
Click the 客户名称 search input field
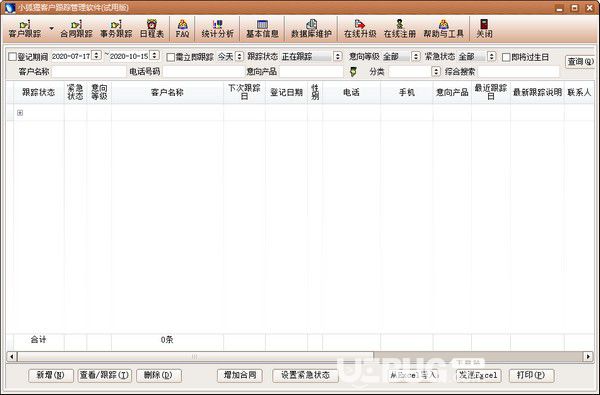89,72
